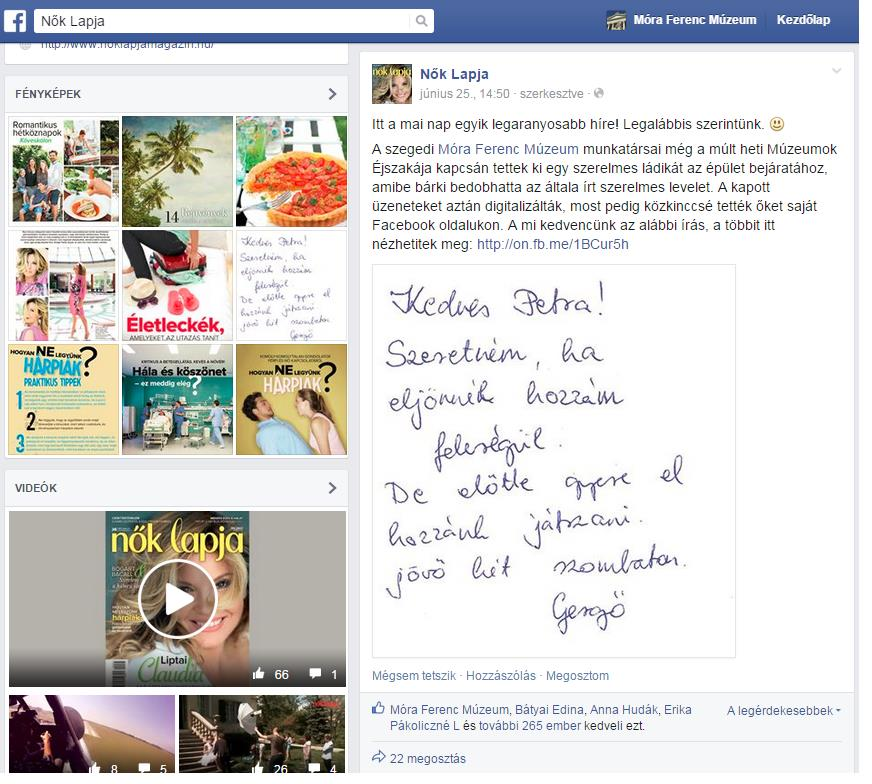The width and height of the screenshot is (872, 784).
Task: Open Móra Ferenc Múzeum profile in header
Action: click(x=695, y=20)
